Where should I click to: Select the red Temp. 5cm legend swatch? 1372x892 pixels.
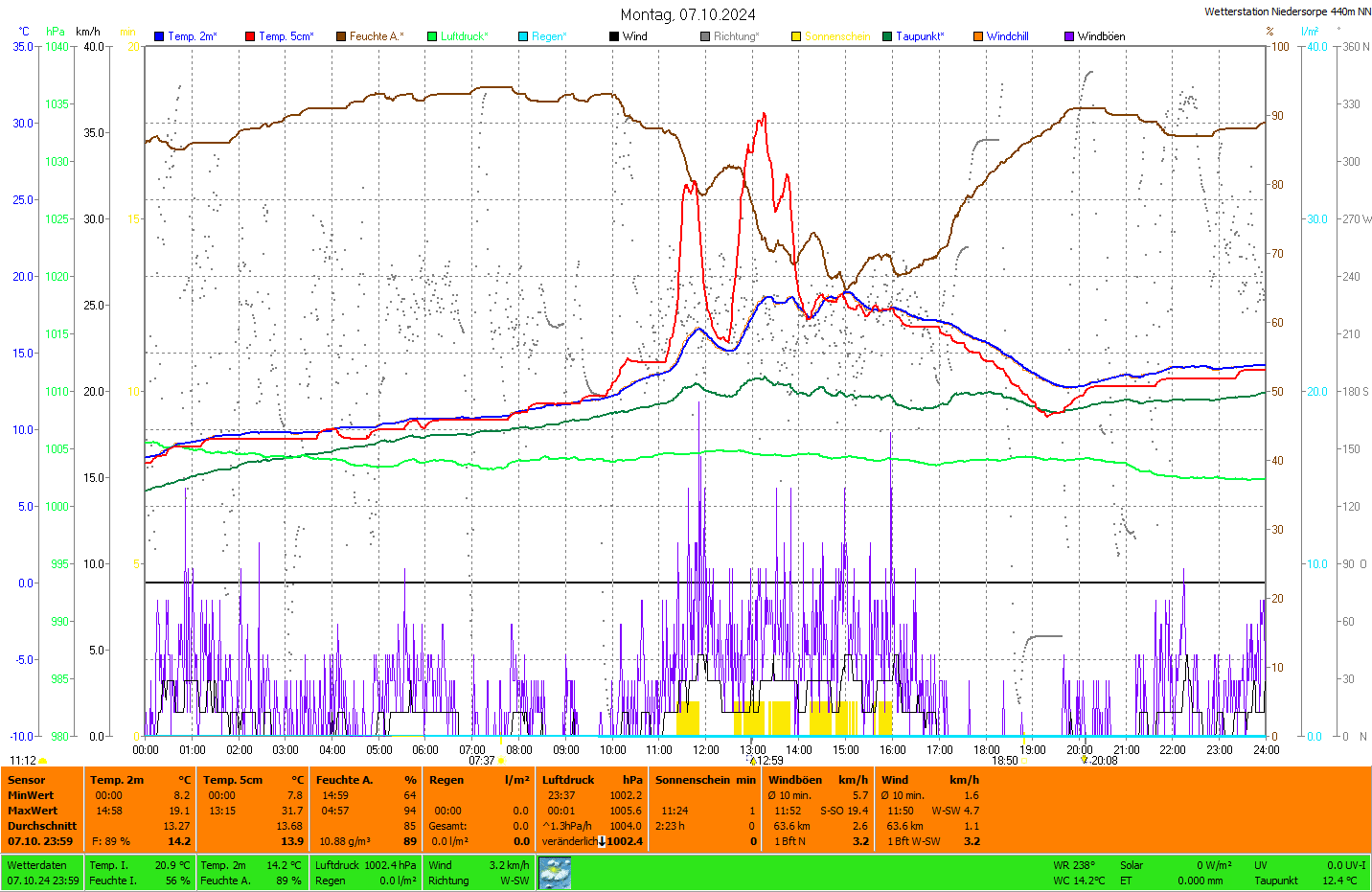click(250, 36)
